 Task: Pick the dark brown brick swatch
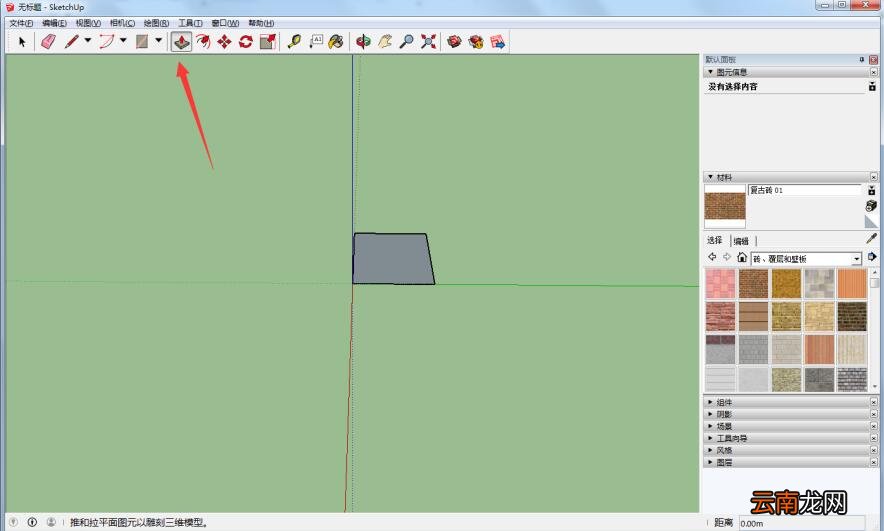click(852, 316)
